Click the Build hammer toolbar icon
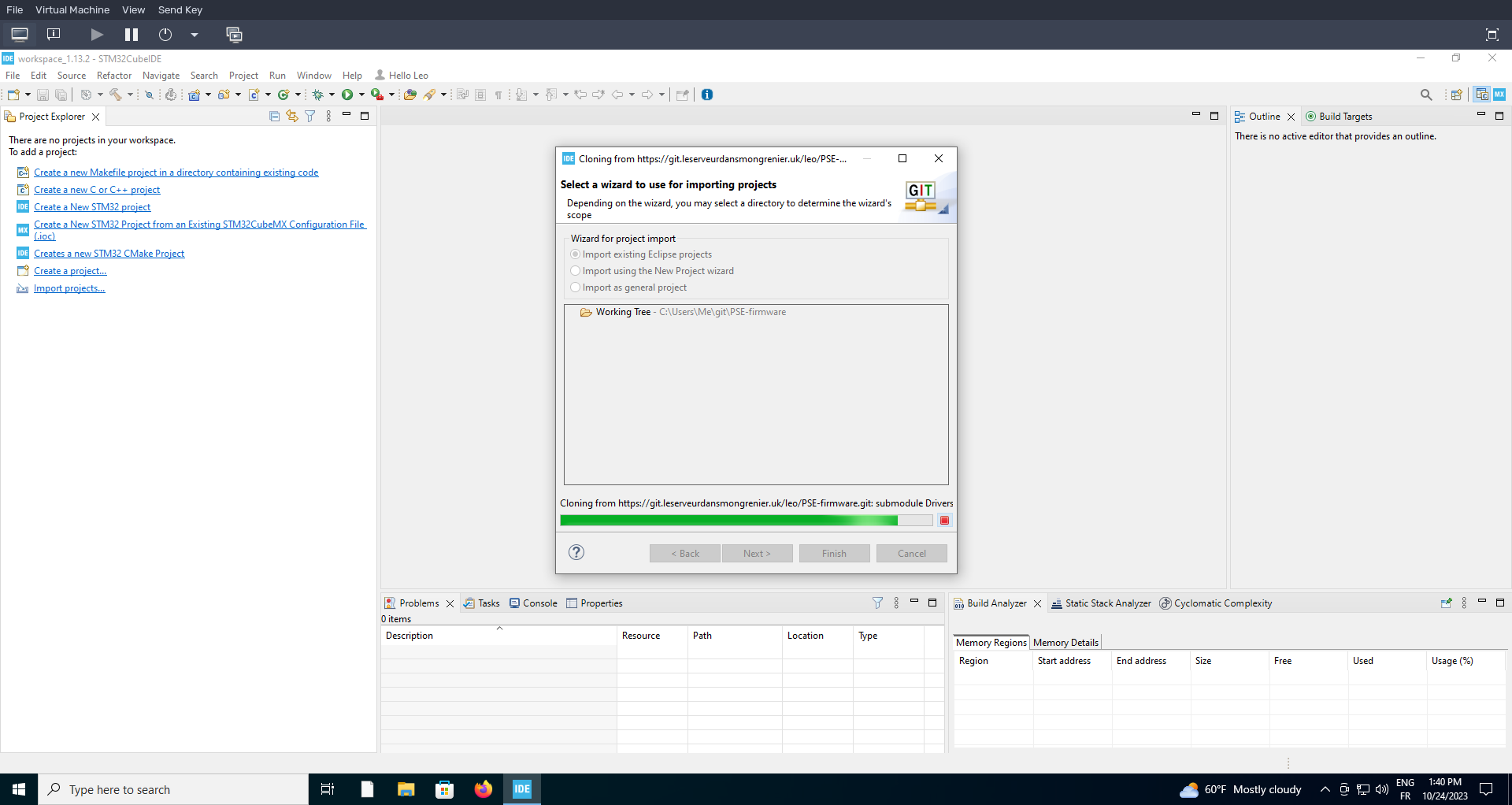1512x805 pixels. coord(116,95)
